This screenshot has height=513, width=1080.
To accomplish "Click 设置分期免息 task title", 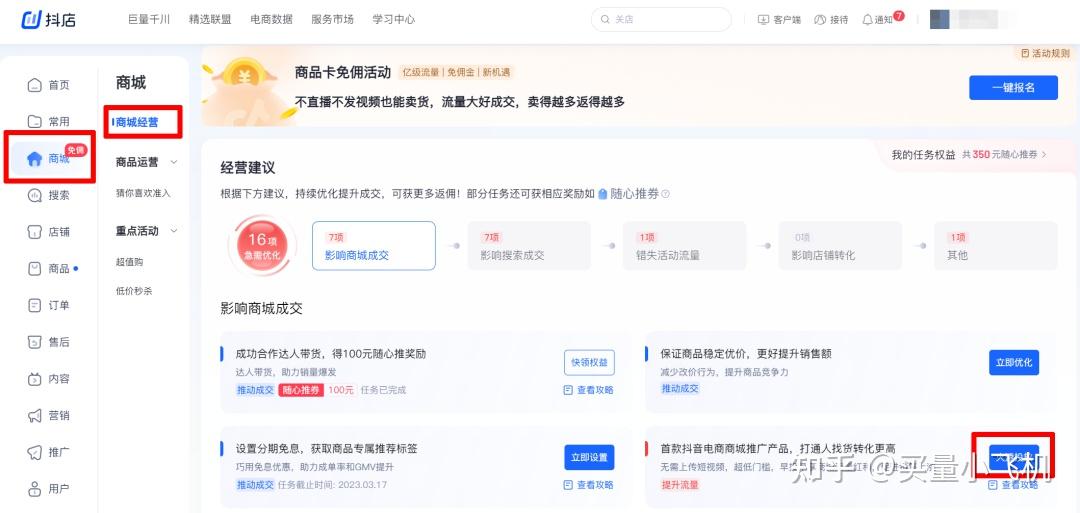I will [x=326, y=449].
